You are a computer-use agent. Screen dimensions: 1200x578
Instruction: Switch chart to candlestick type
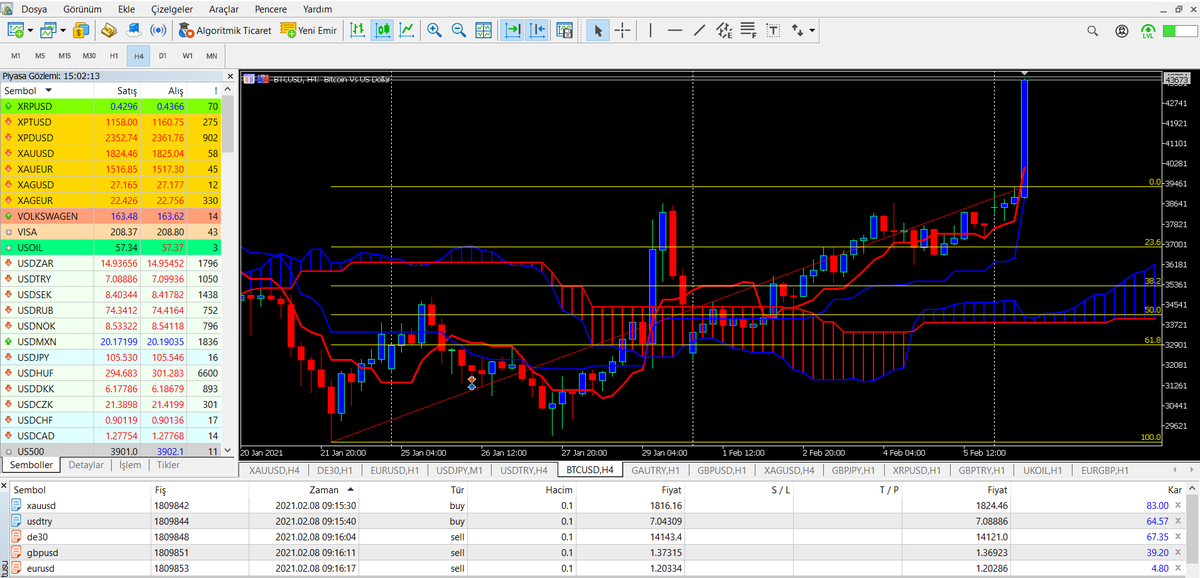(381, 30)
